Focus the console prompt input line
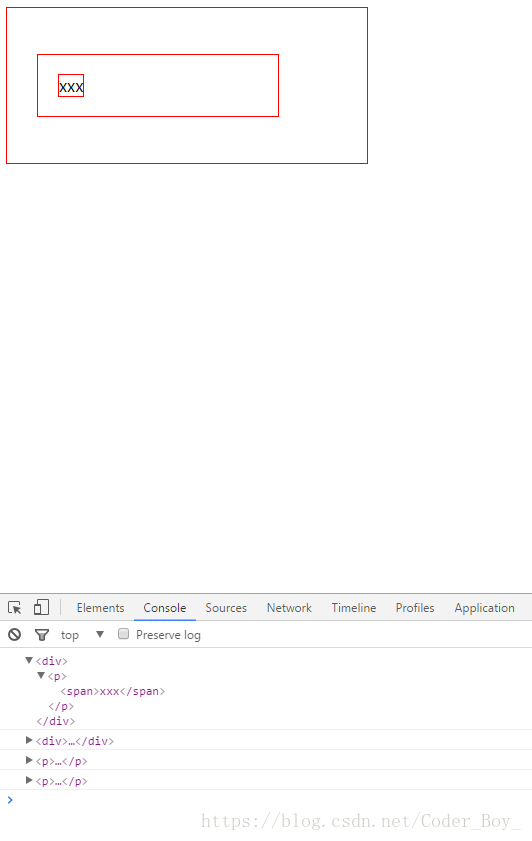532x841 pixels. [266, 800]
